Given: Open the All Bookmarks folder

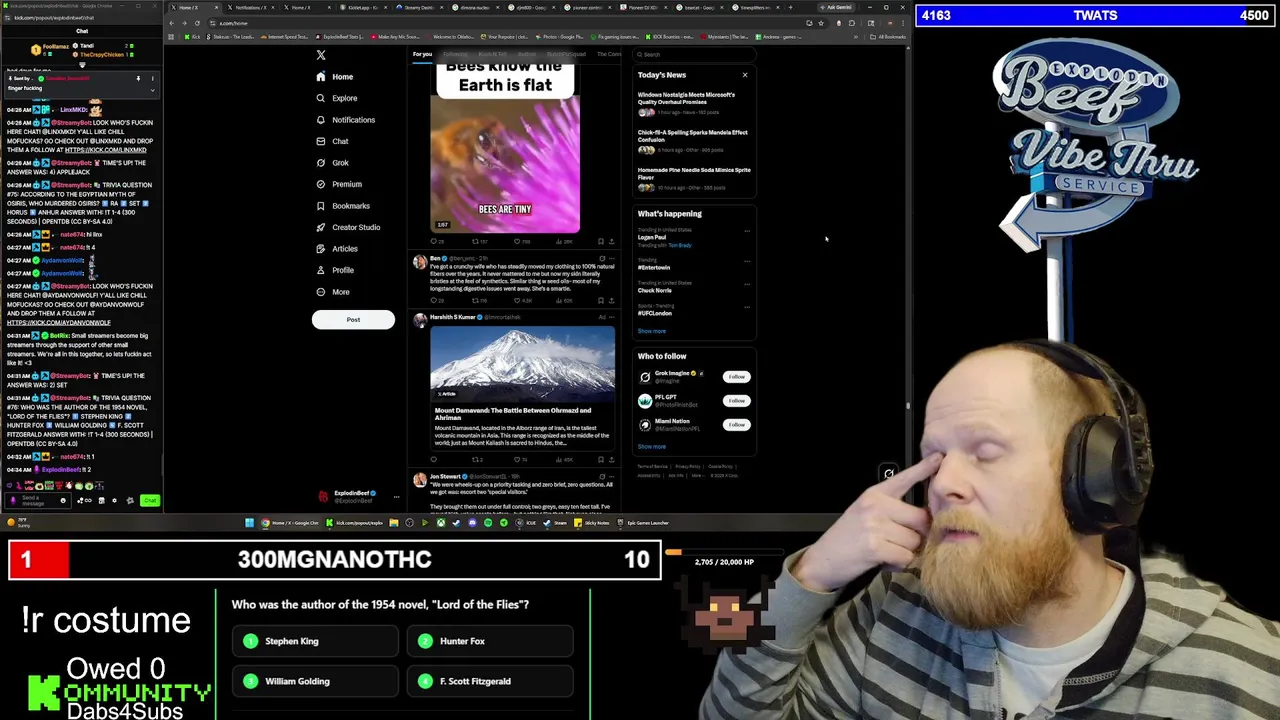Looking at the screenshot, I should click(x=890, y=37).
